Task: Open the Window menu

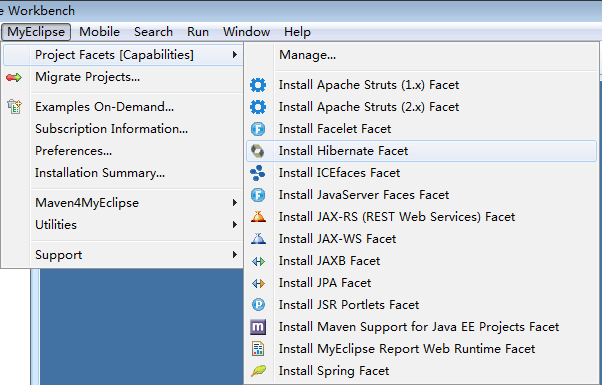Action: pos(246,32)
